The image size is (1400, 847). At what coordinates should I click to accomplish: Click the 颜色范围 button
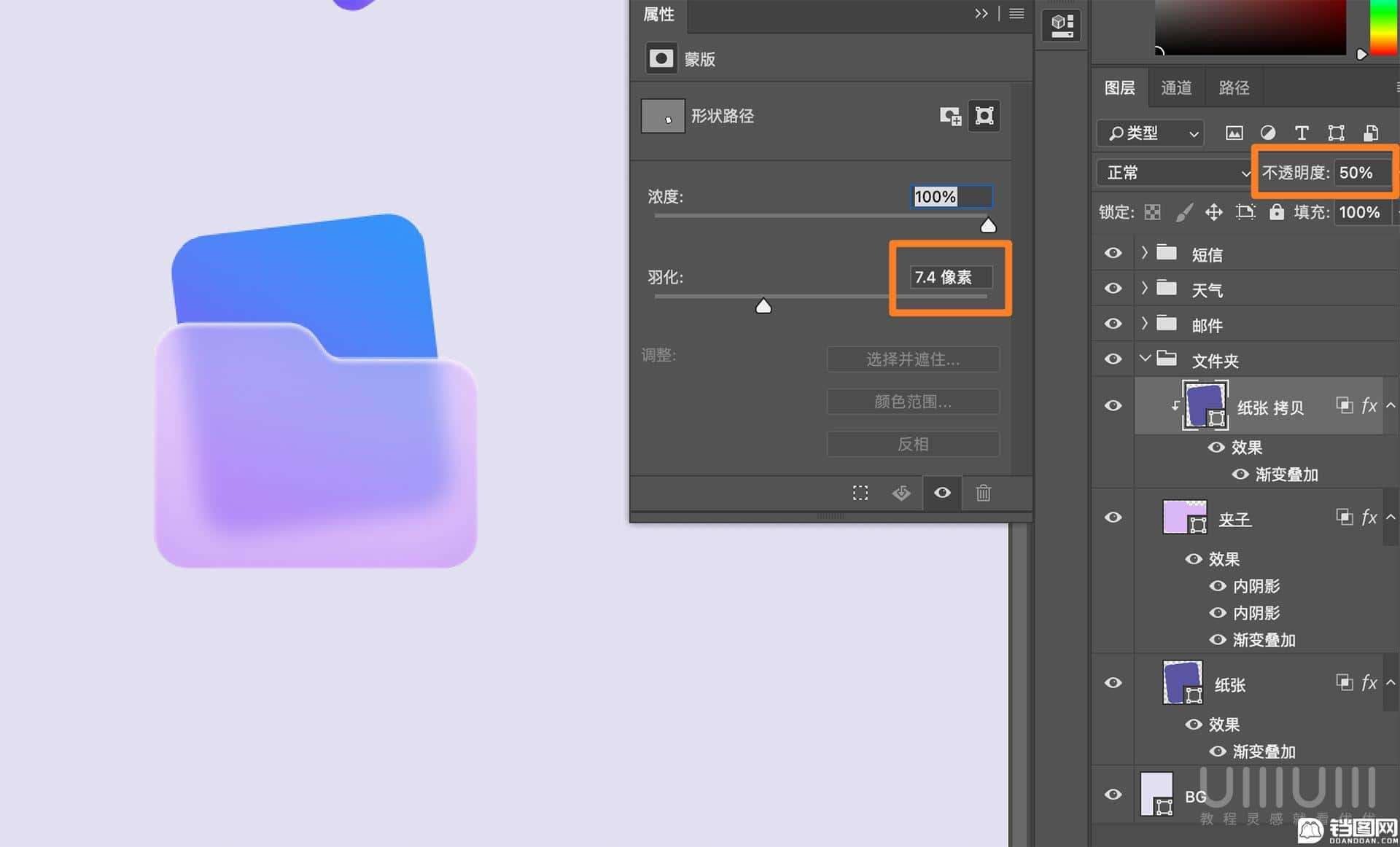coord(913,402)
